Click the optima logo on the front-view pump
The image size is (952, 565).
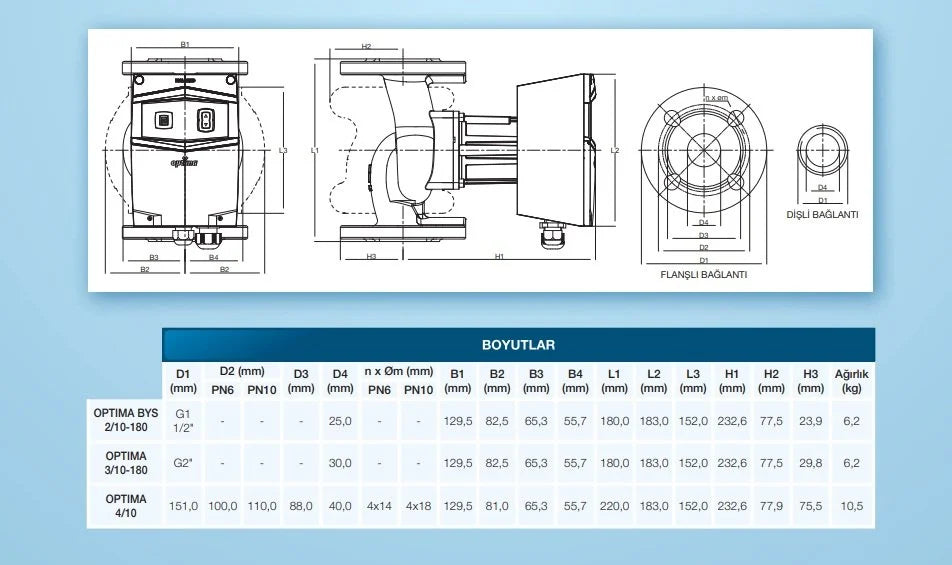point(184,162)
